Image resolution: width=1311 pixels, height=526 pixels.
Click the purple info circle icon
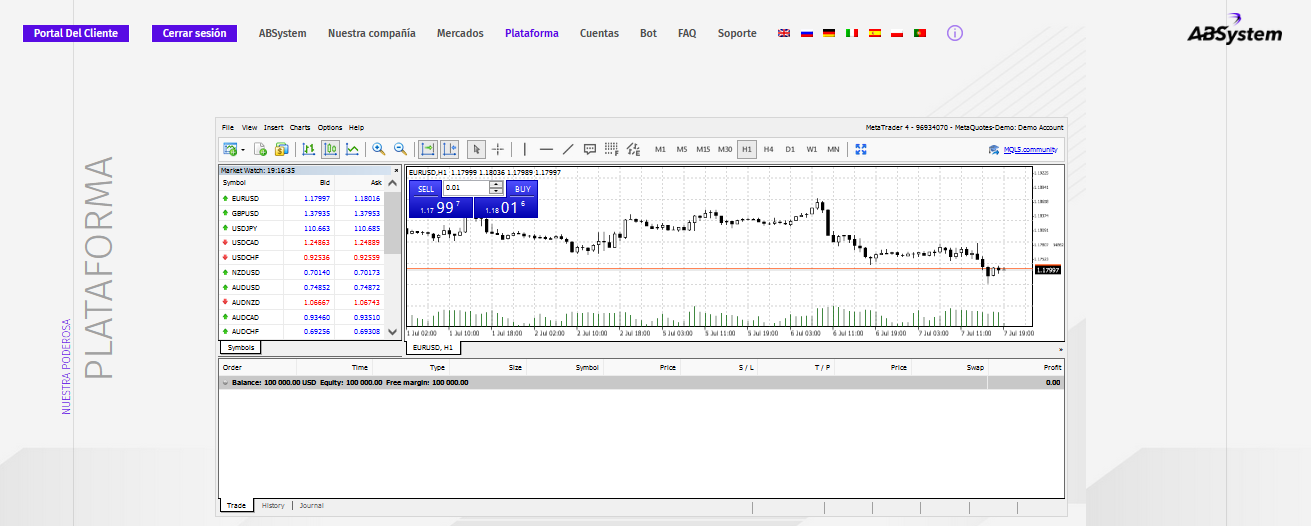pos(955,33)
